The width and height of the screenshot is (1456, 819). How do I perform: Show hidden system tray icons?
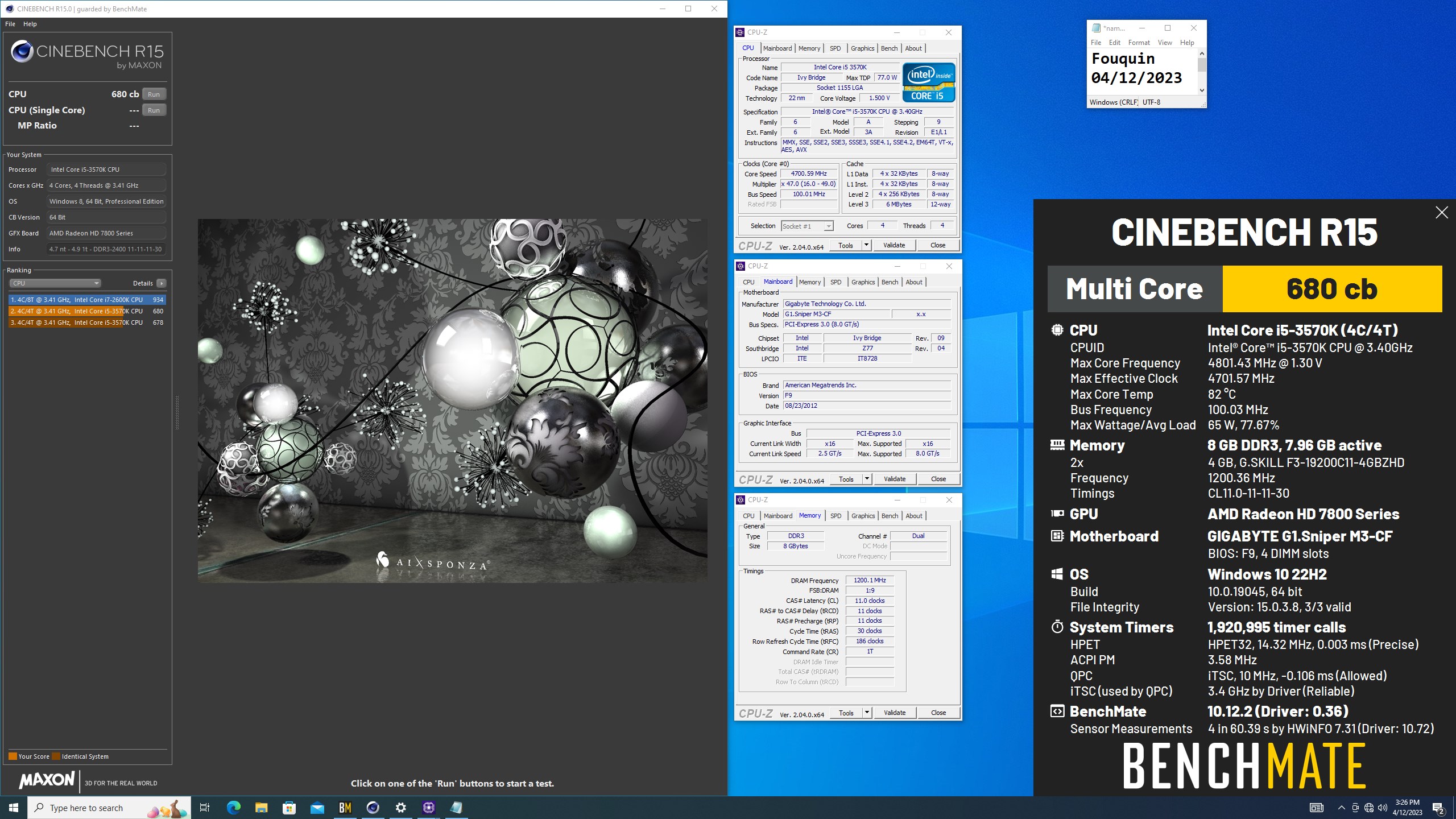coord(1341,808)
